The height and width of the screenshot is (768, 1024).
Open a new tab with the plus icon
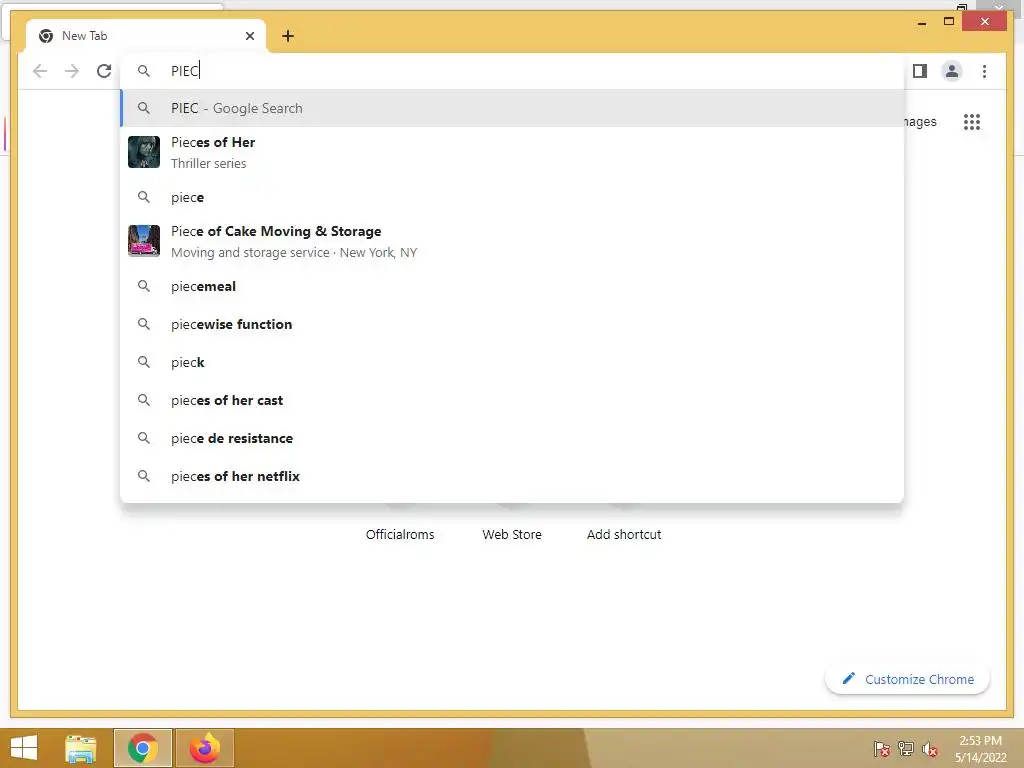coord(288,36)
